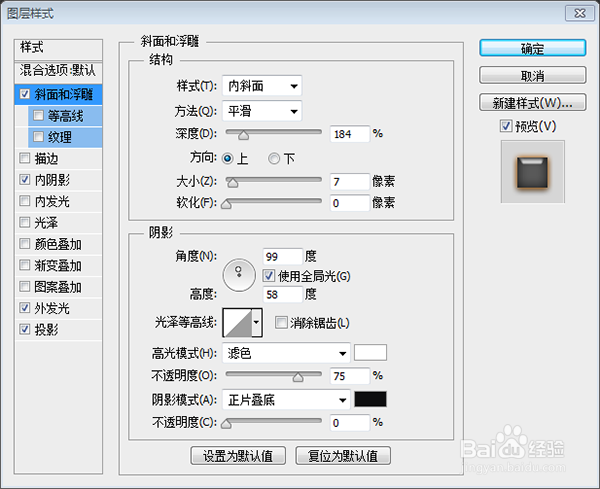The width and height of the screenshot is (600, 489).
Task: Tick the 内发光 checkbox
Action: point(25,201)
